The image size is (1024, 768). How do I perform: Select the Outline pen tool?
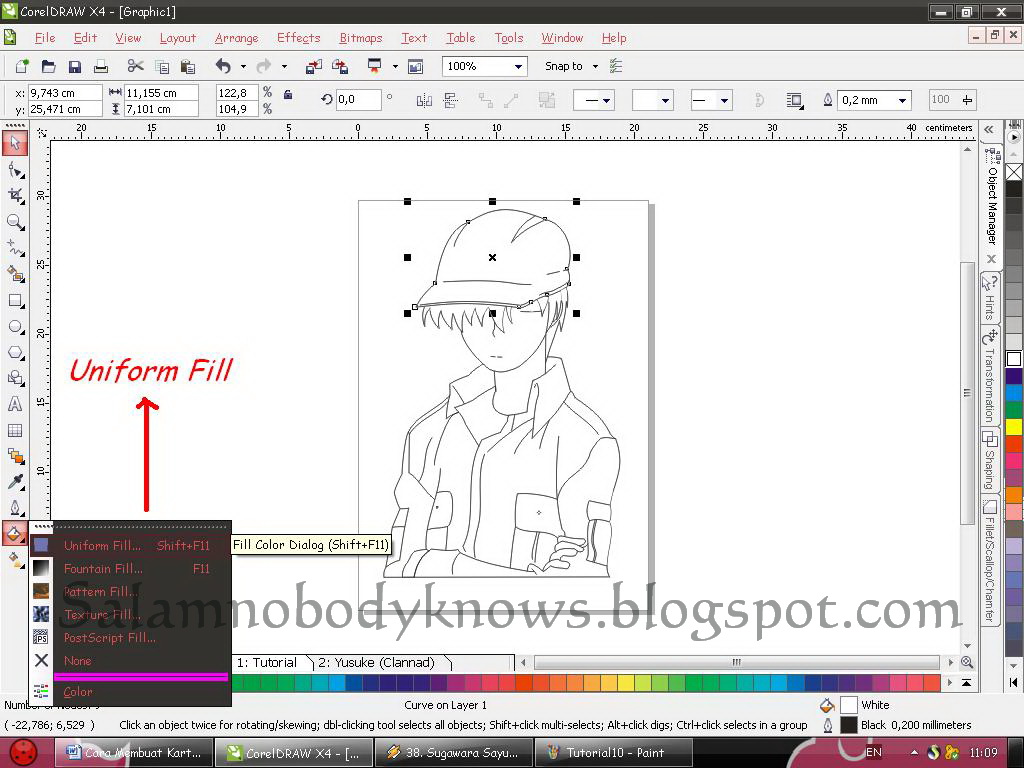click(x=15, y=507)
